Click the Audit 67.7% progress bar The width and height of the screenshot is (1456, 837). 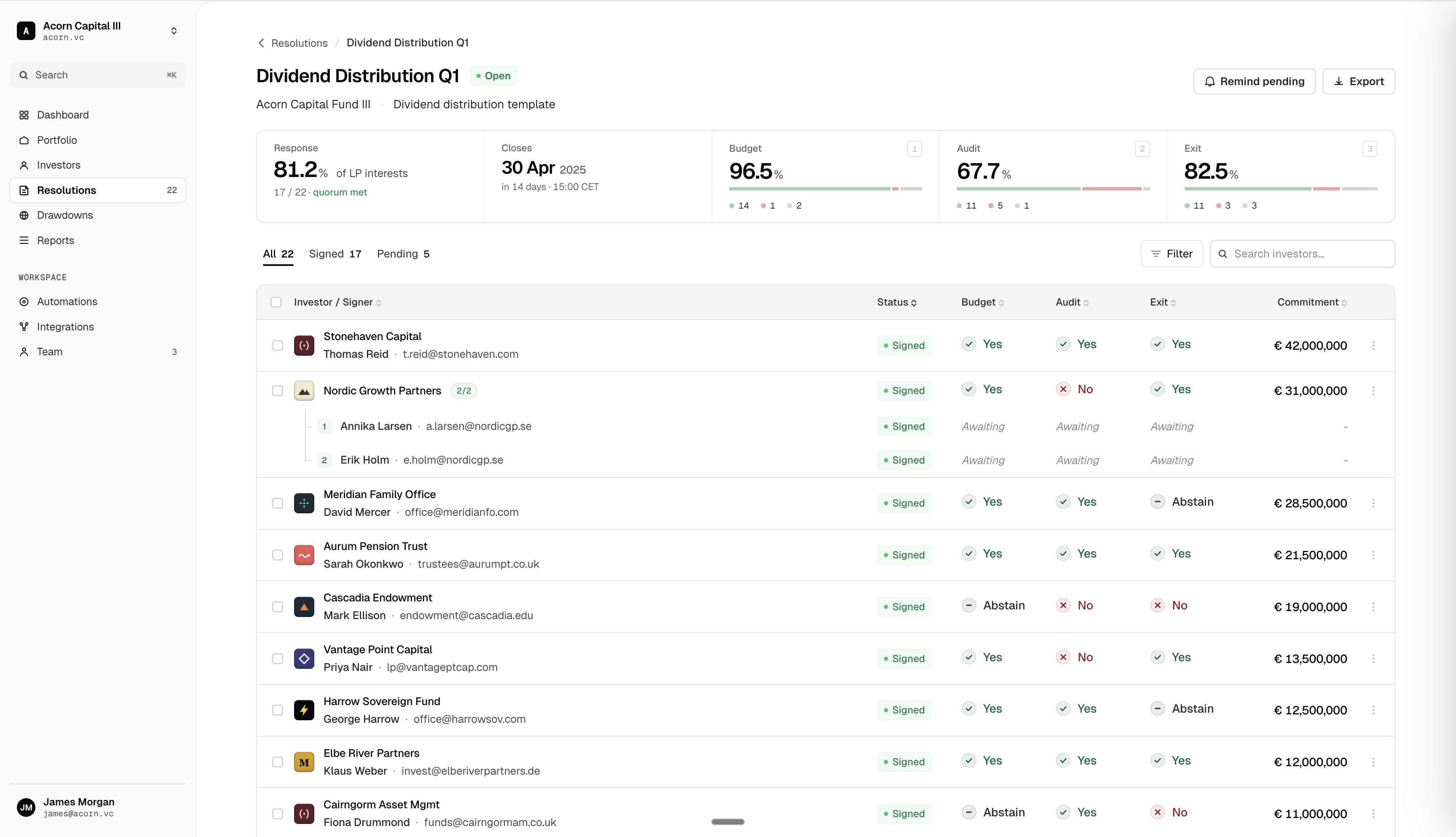[x=1053, y=189]
